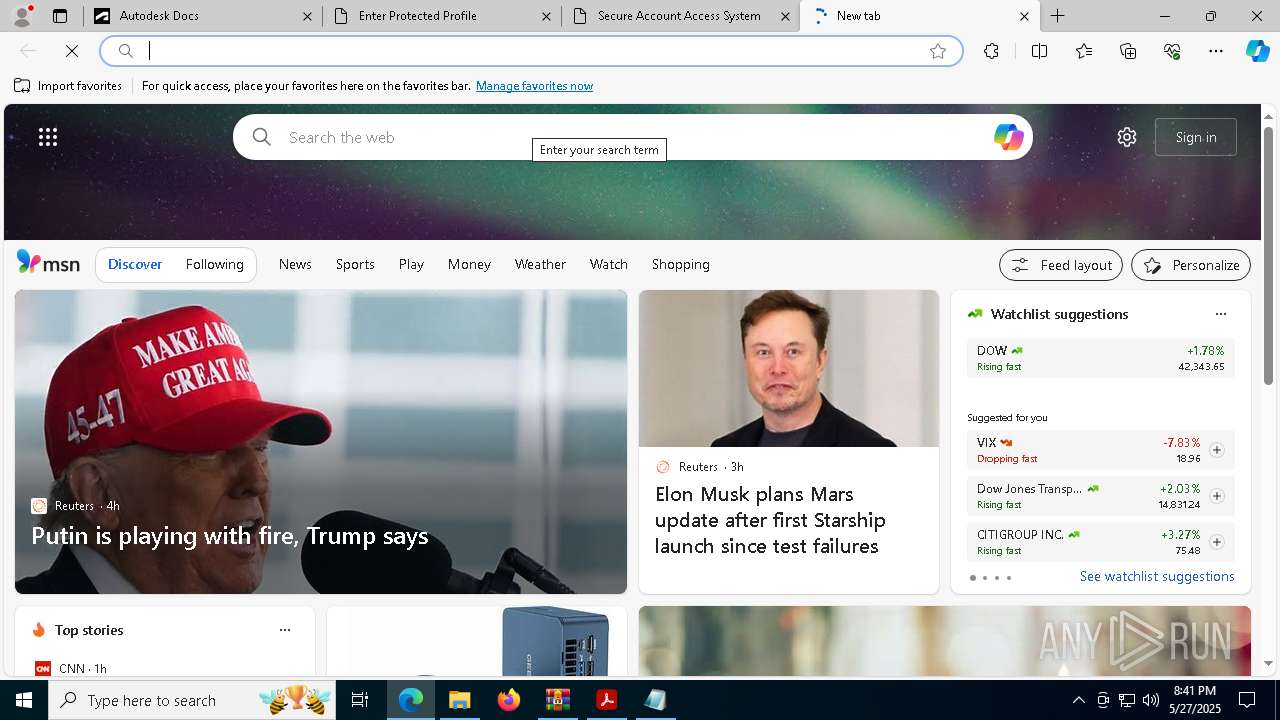Add this page to favorites star

[x=937, y=51]
